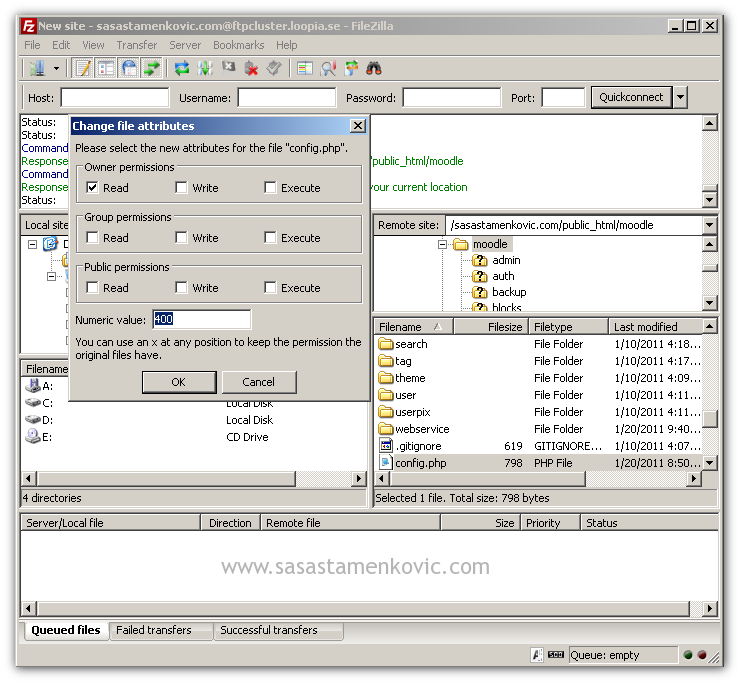Open Site Manager dropdown arrow
This screenshot has width=741, height=684.
click(x=56, y=69)
